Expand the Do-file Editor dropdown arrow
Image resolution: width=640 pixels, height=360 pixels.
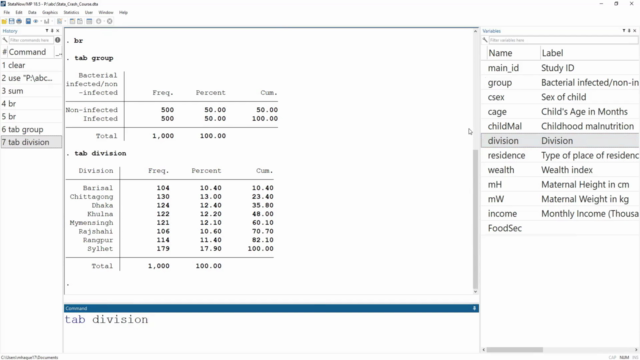click(x=65, y=21)
